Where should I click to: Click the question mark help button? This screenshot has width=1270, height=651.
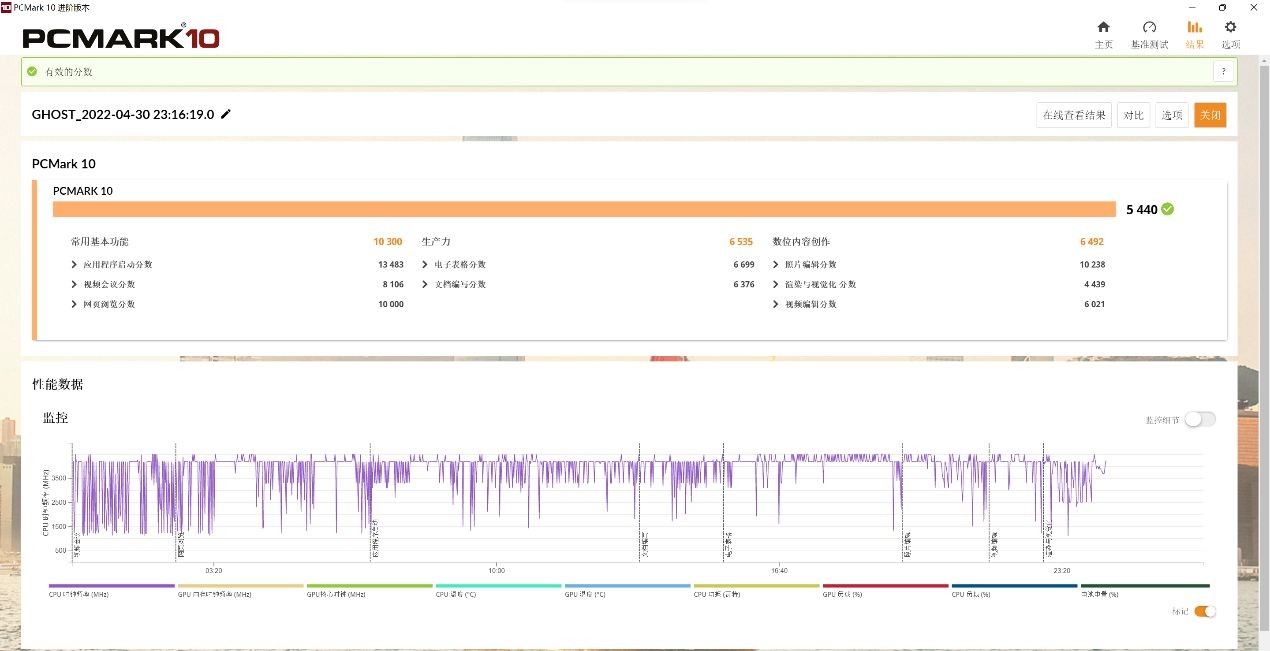tap(1223, 72)
